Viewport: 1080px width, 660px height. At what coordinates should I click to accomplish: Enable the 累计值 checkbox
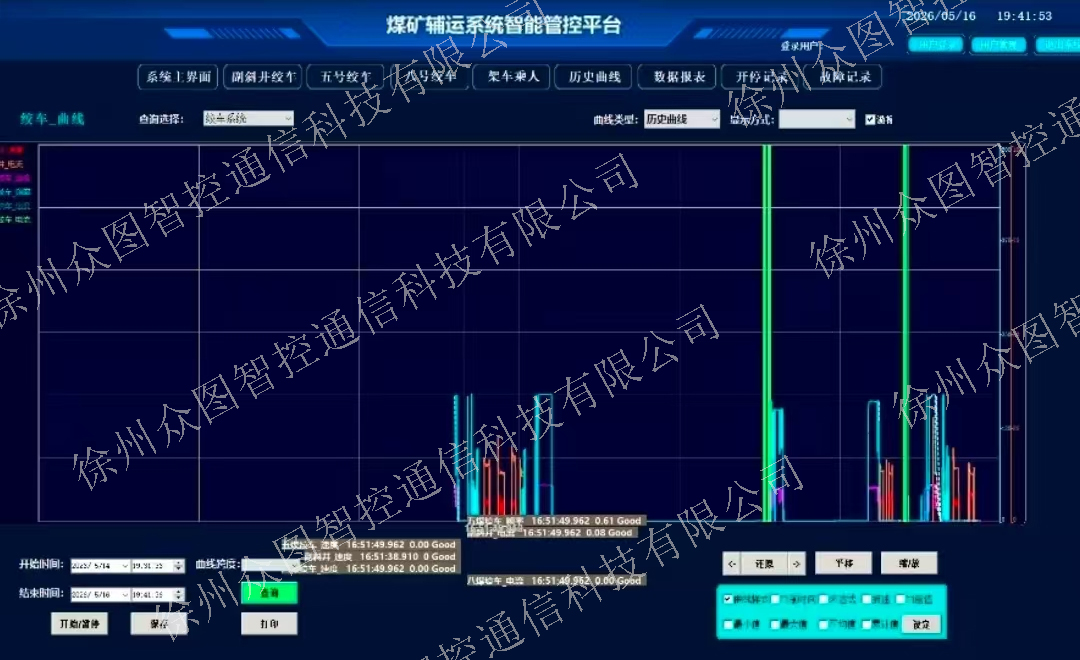coord(867,624)
